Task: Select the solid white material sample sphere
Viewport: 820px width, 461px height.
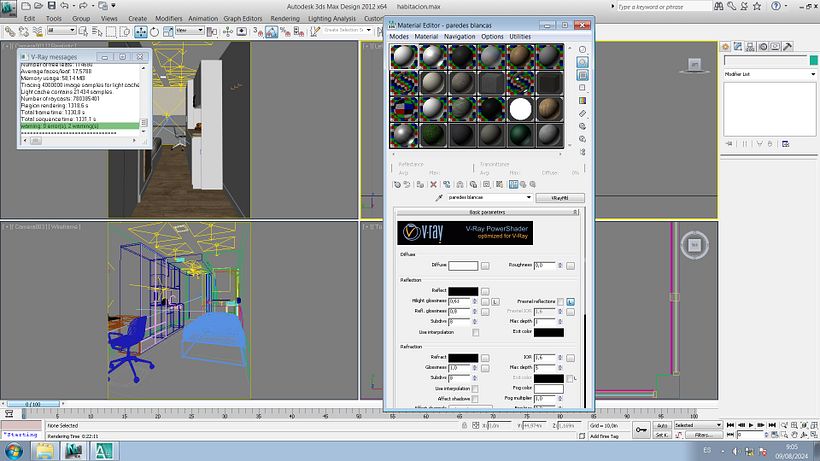Action: [x=520, y=109]
